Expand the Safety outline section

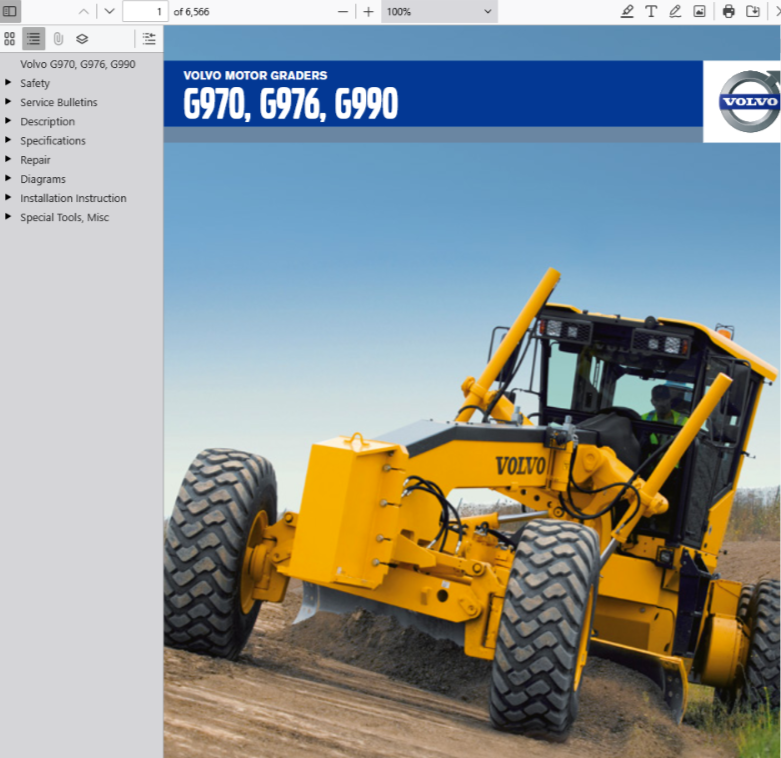click(8, 83)
